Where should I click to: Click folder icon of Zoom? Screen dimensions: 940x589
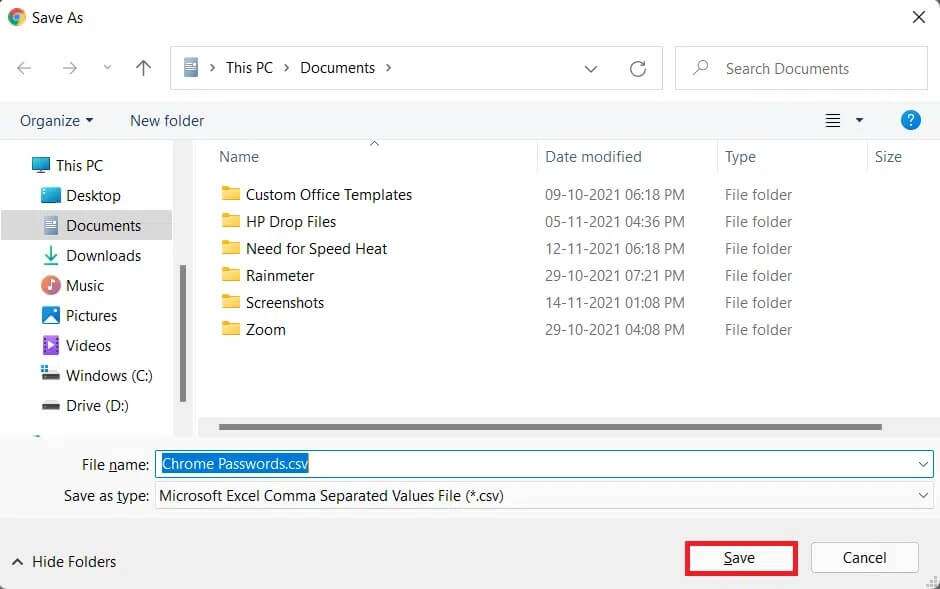231,328
